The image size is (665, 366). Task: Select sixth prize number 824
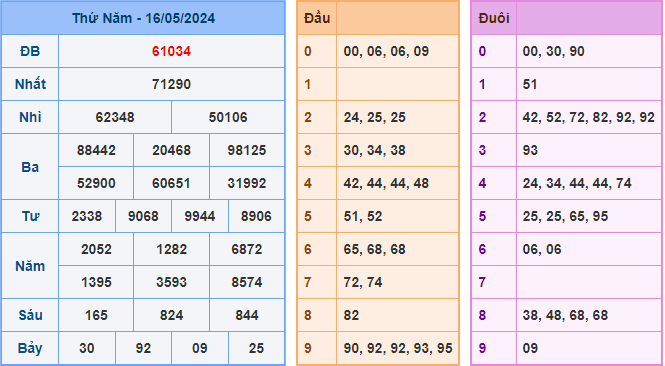point(171,316)
